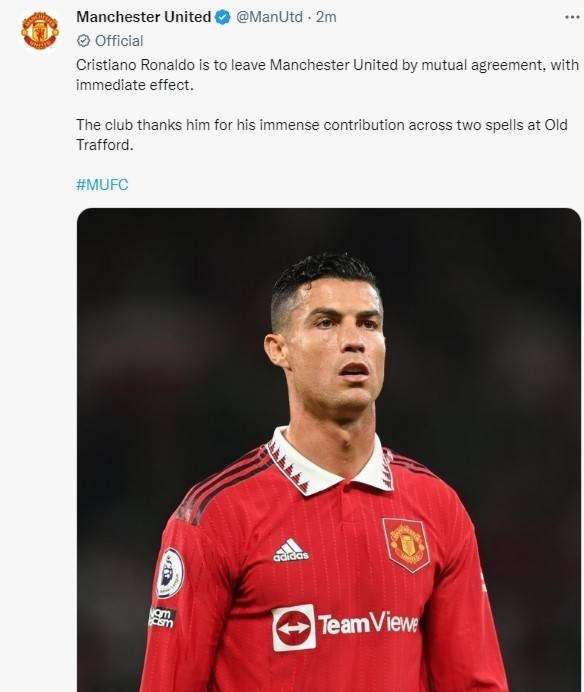Click the blue verified checkmark badge
This screenshot has width=584, height=692.
222,17
